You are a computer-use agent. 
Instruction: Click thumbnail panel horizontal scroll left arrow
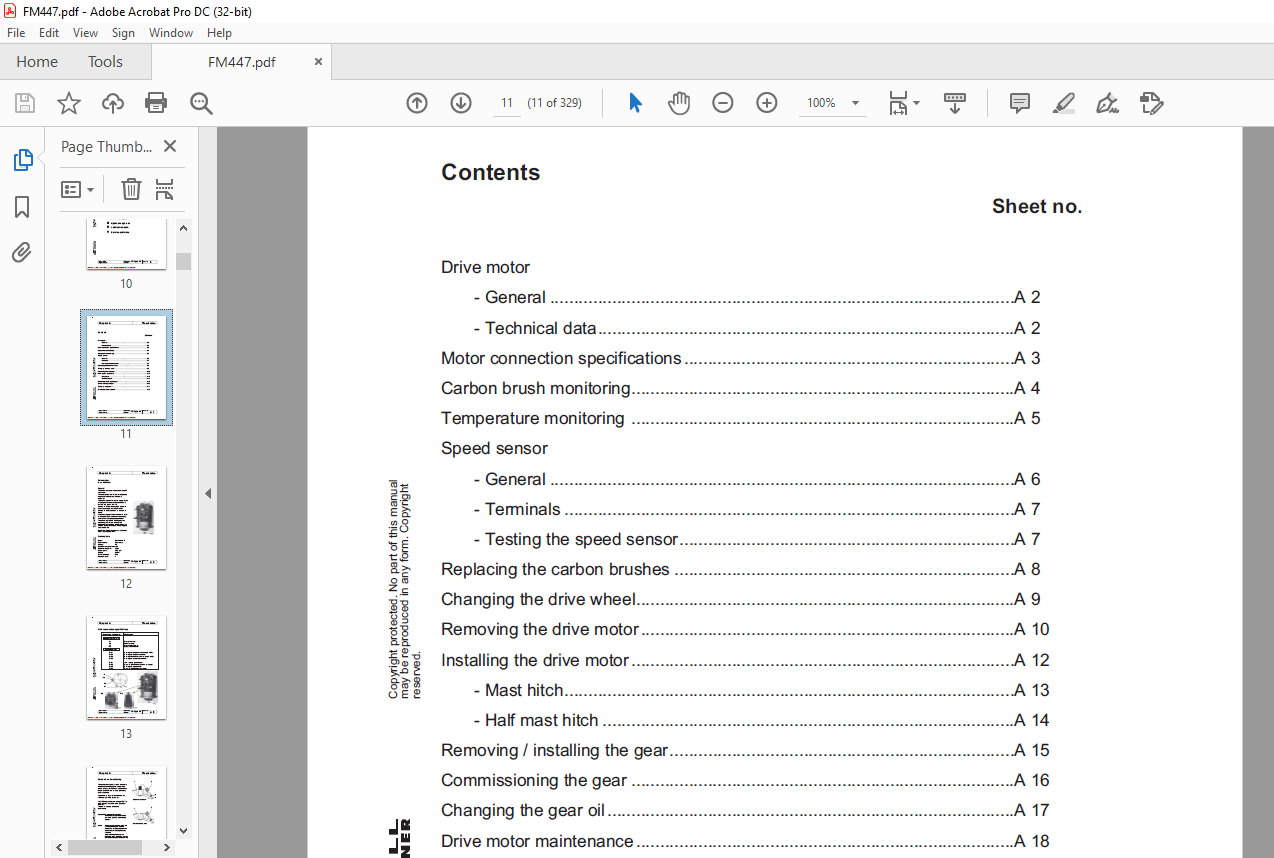(x=61, y=847)
